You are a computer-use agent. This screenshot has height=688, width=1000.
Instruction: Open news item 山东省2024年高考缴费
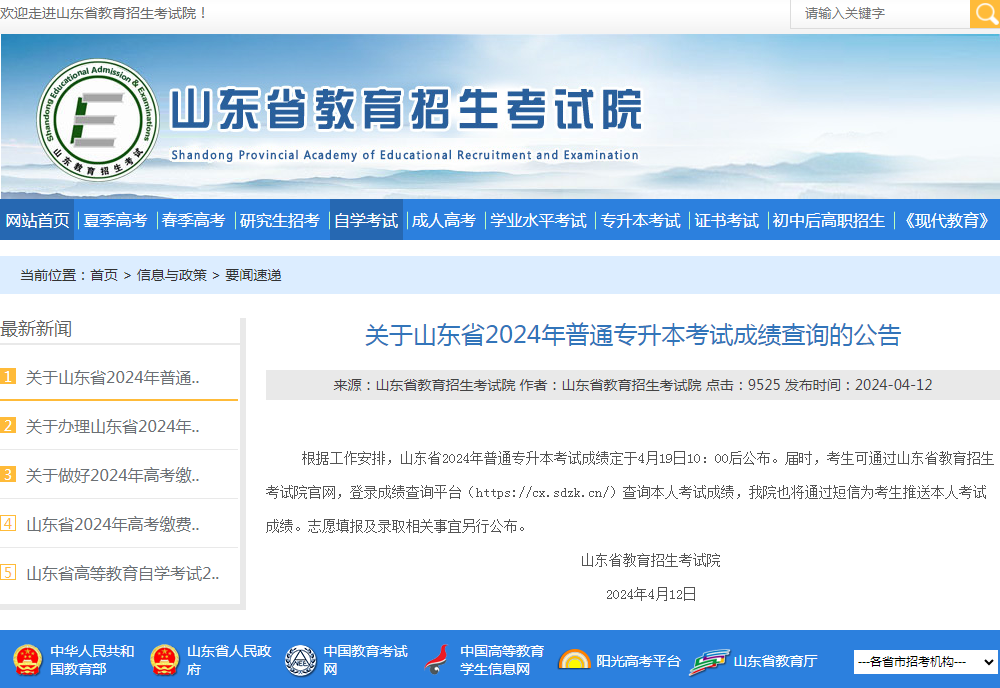point(112,524)
